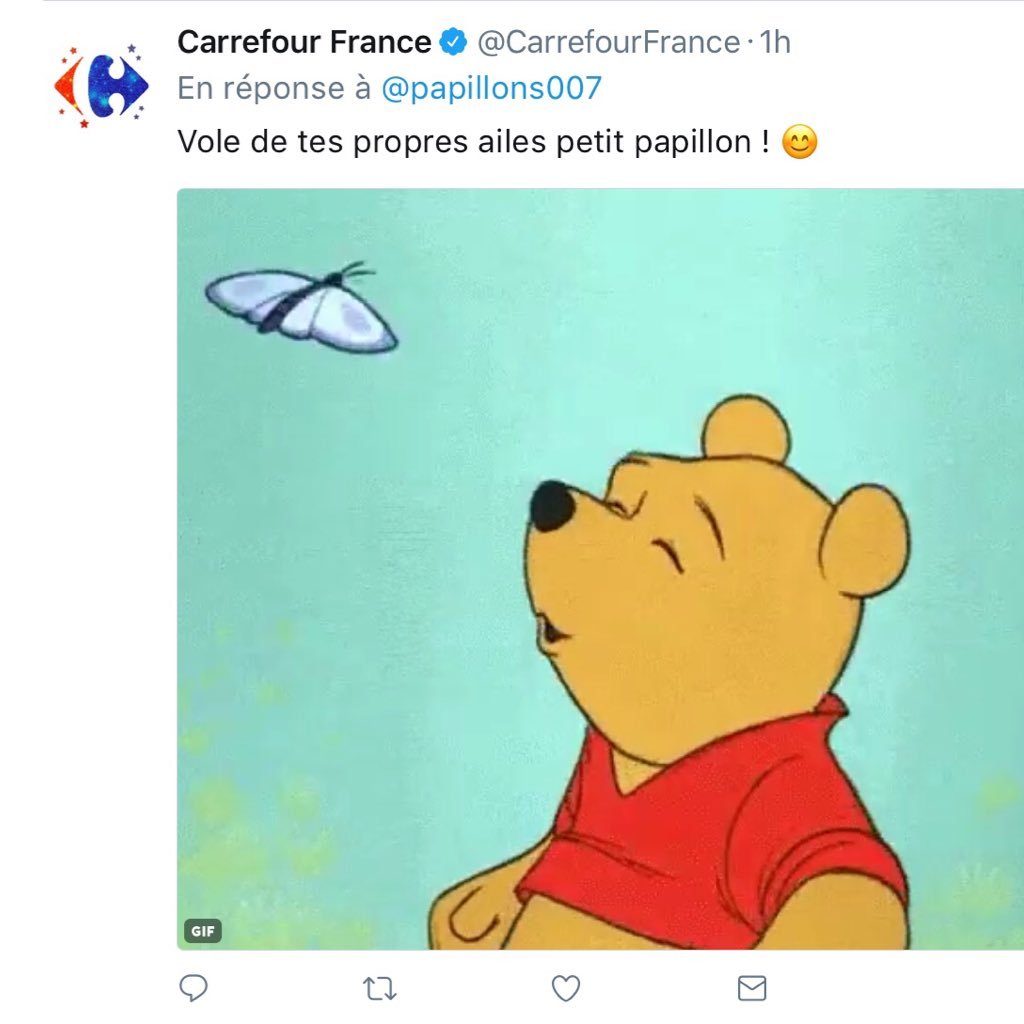Viewport: 1024px width, 1024px height.
Task: Open the tweet text 'Vole de tes propres ailes'
Action: [361, 142]
